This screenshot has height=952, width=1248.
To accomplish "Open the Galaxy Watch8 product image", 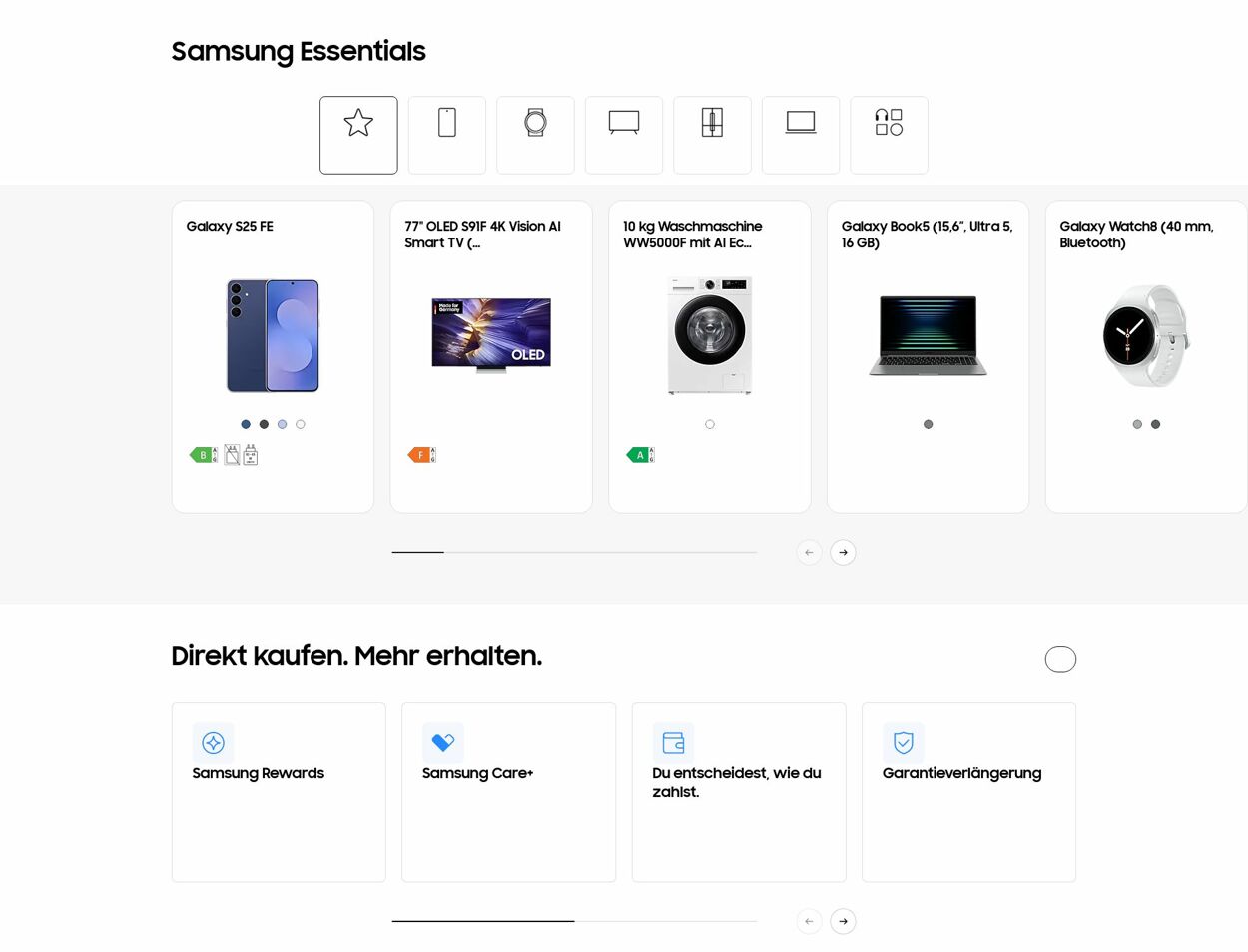I will coord(1146,335).
